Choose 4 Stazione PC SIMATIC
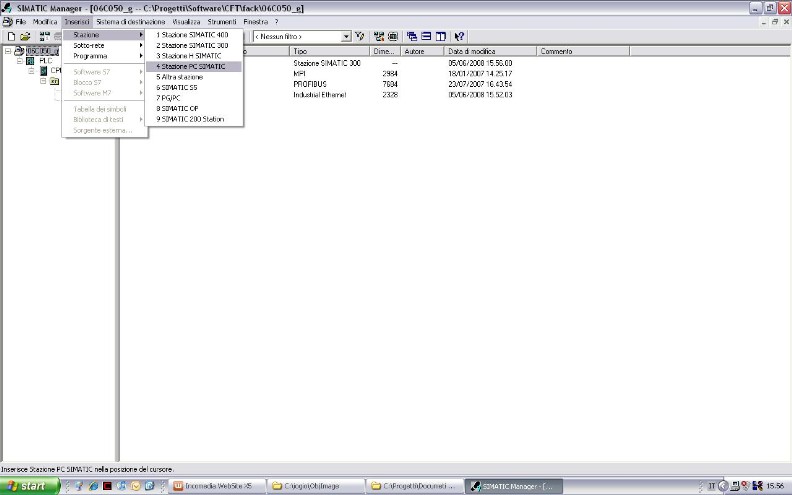The height and width of the screenshot is (495, 792). (194, 67)
